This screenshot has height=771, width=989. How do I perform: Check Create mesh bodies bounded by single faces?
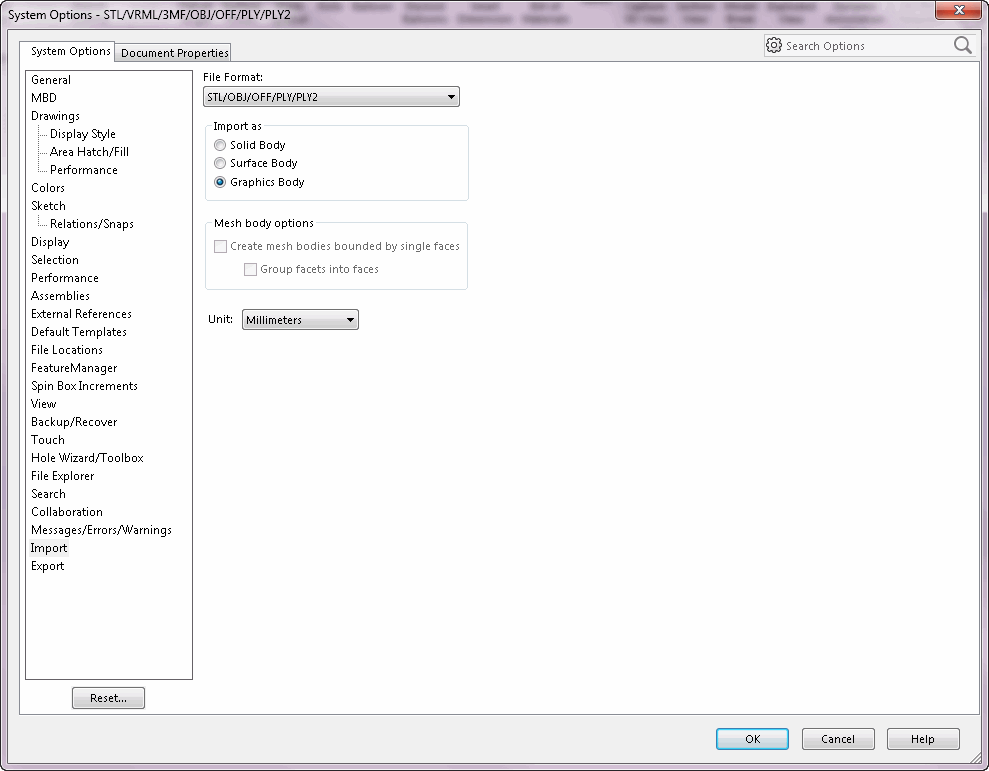coord(220,246)
